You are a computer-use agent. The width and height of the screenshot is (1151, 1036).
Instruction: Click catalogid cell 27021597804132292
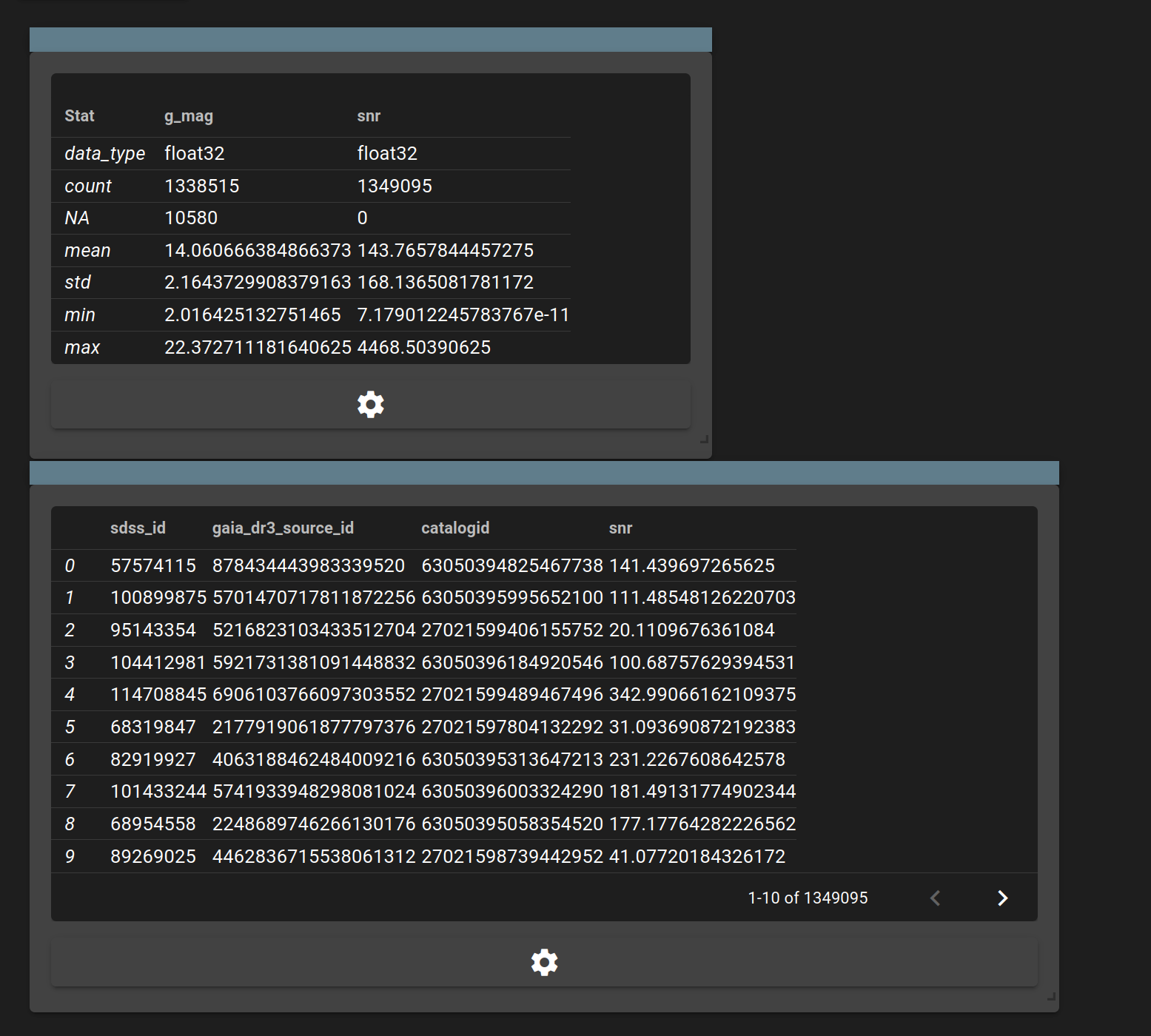point(512,727)
